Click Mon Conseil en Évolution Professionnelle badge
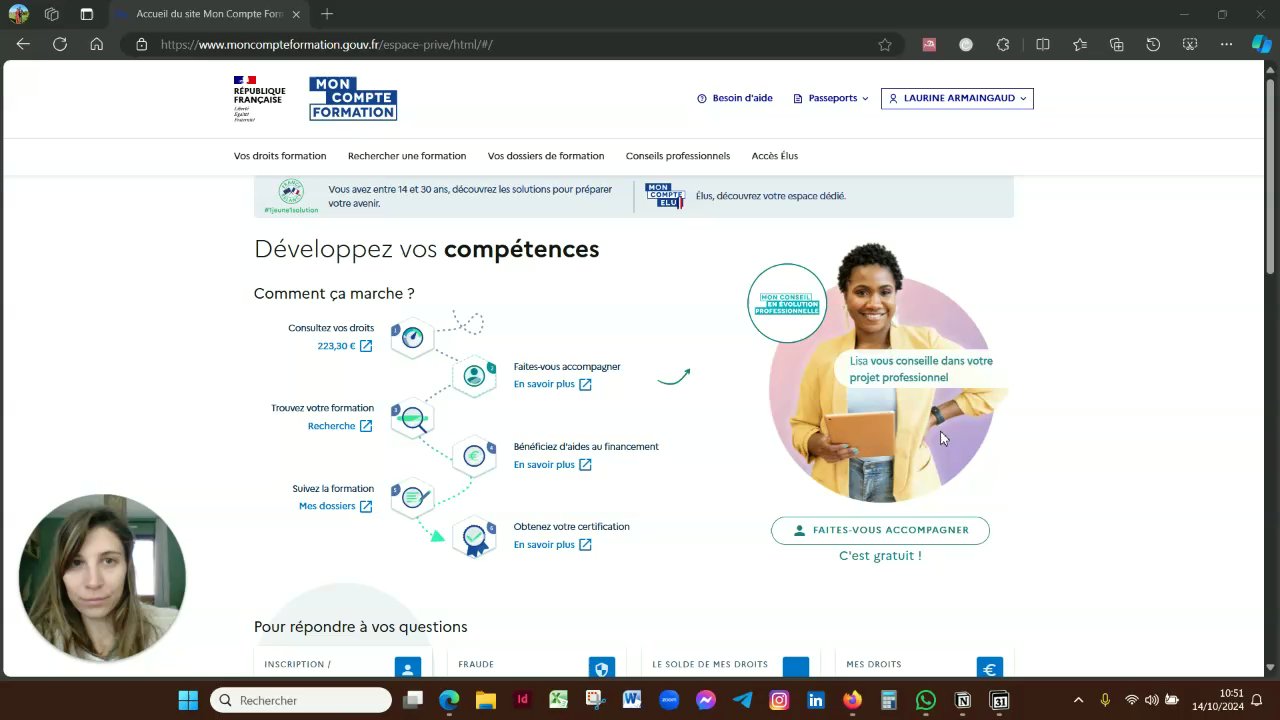 (787, 303)
